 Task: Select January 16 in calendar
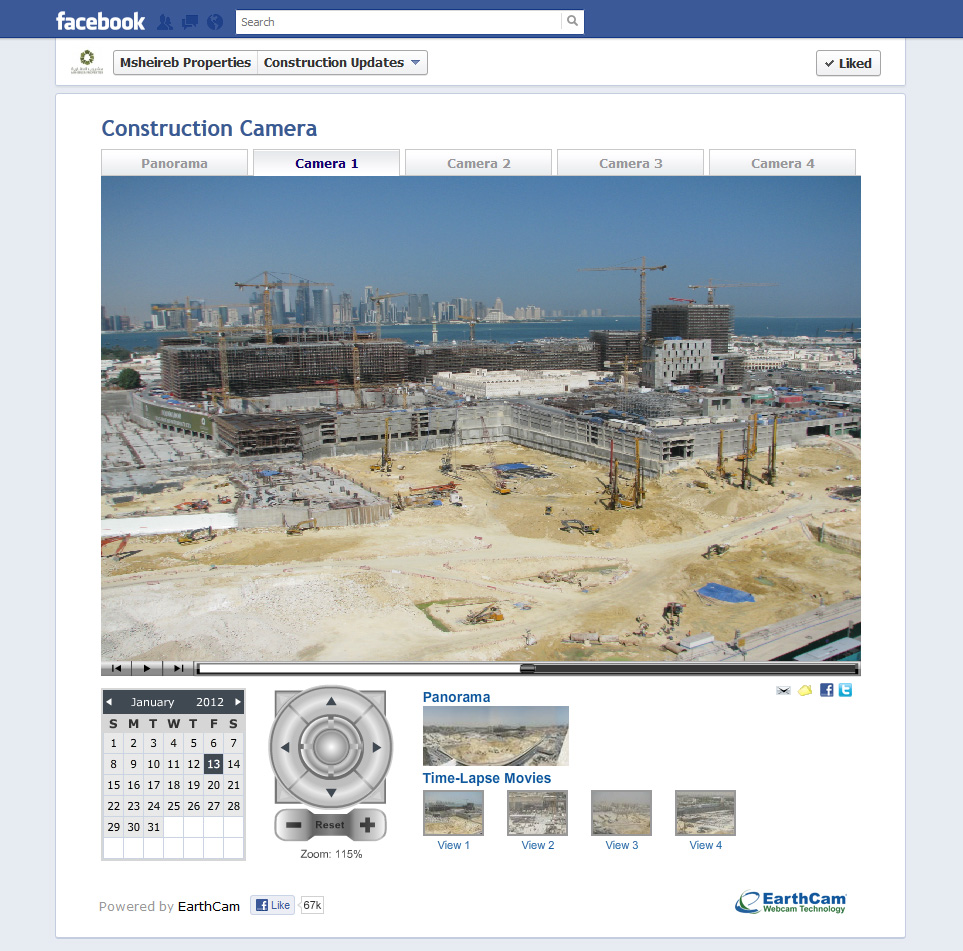coord(133,785)
